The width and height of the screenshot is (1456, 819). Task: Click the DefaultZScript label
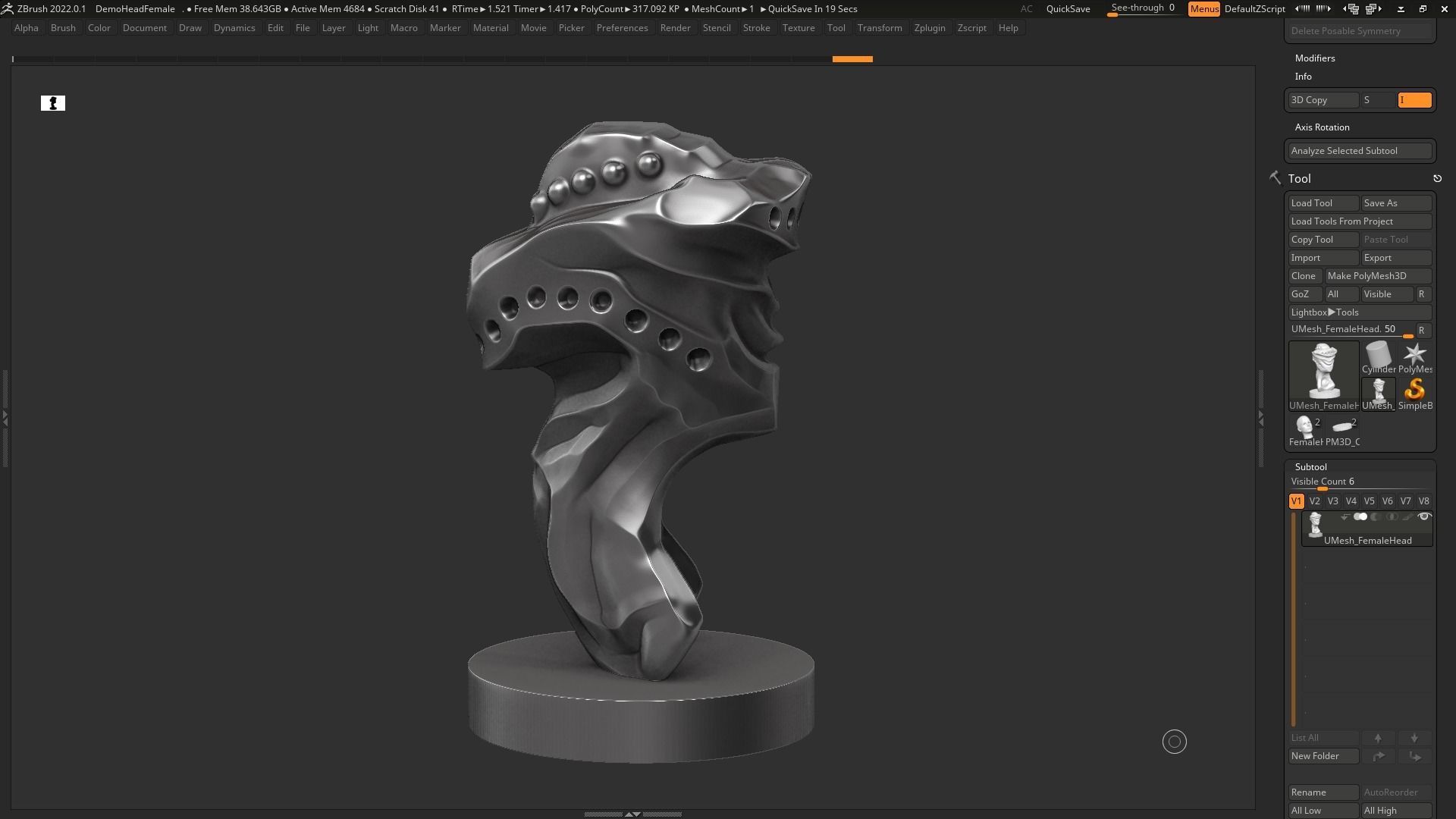tap(1254, 9)
